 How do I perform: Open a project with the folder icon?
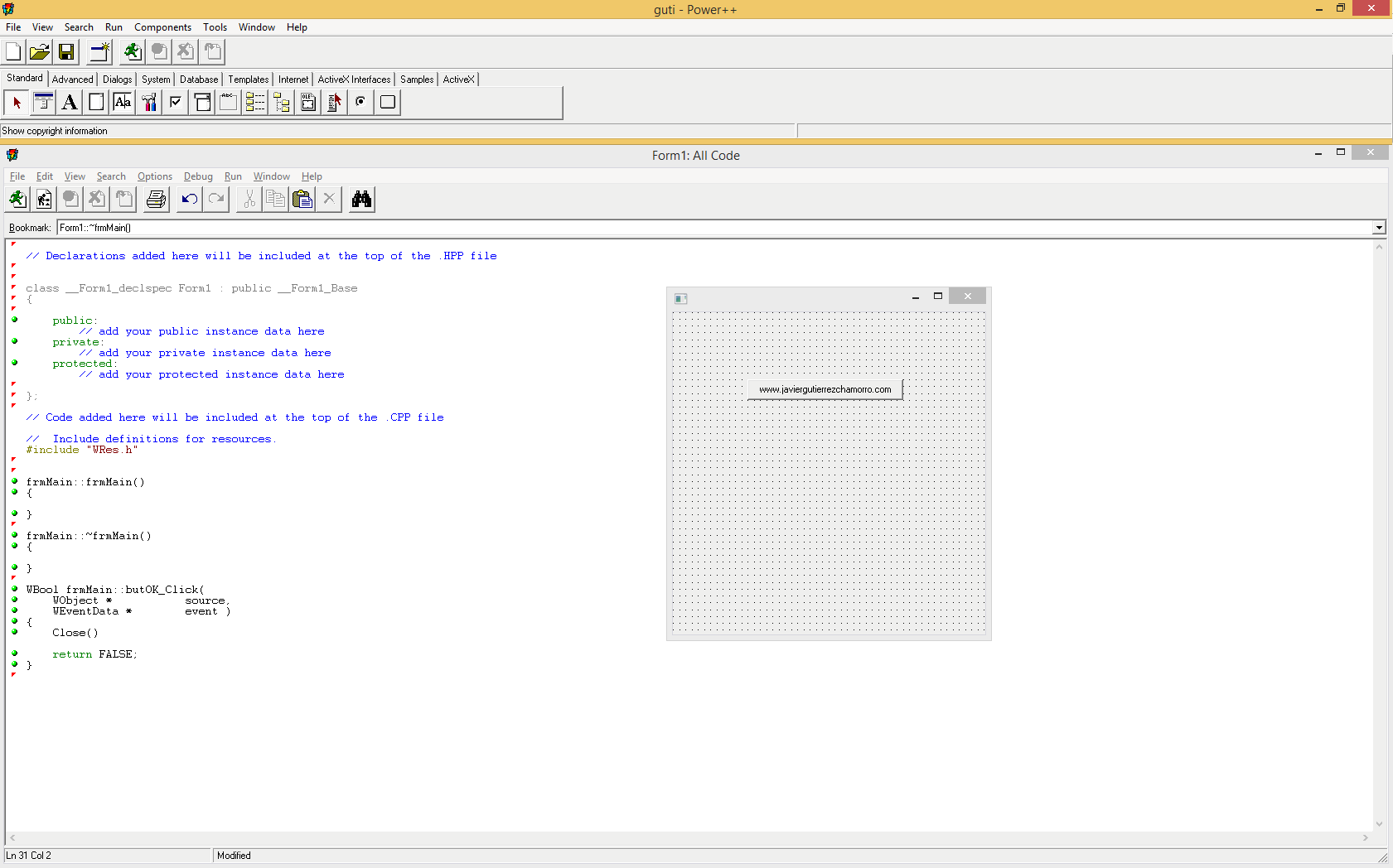pos(40,52)
